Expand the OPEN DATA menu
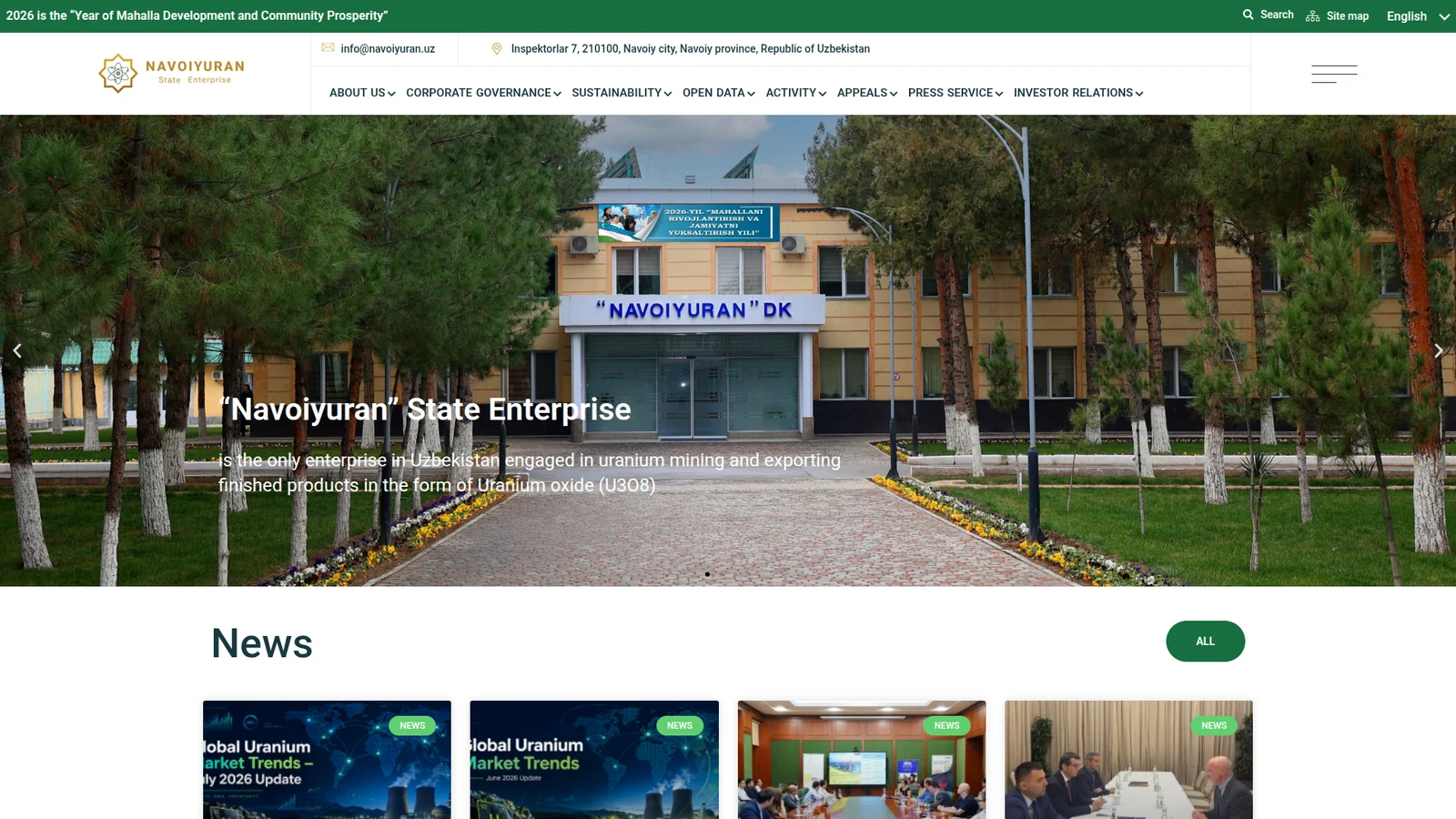This screenshot has height=819, width=1456. pos(719,93)
